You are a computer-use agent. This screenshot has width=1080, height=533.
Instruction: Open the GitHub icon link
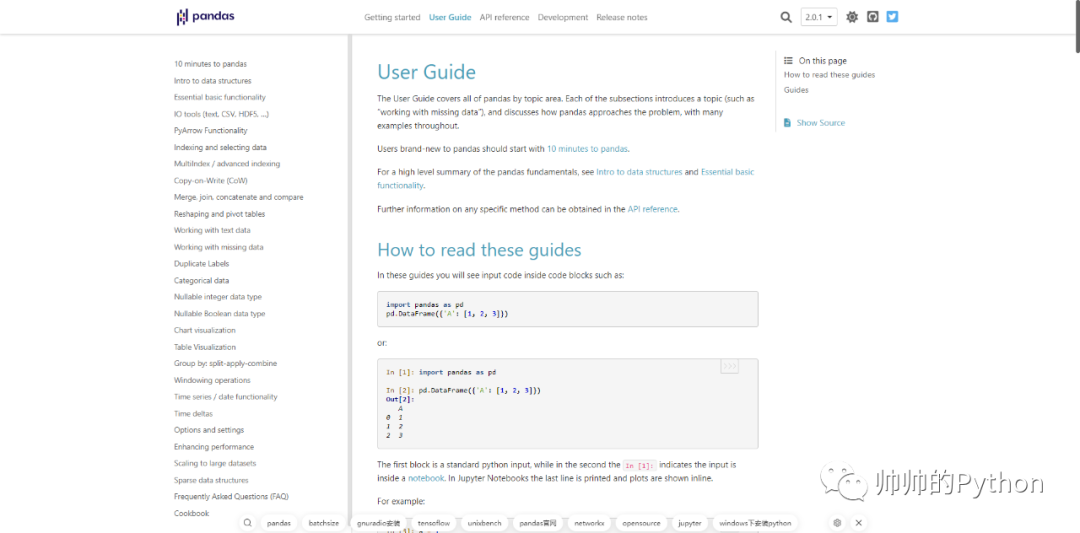(x=873, y=17)
